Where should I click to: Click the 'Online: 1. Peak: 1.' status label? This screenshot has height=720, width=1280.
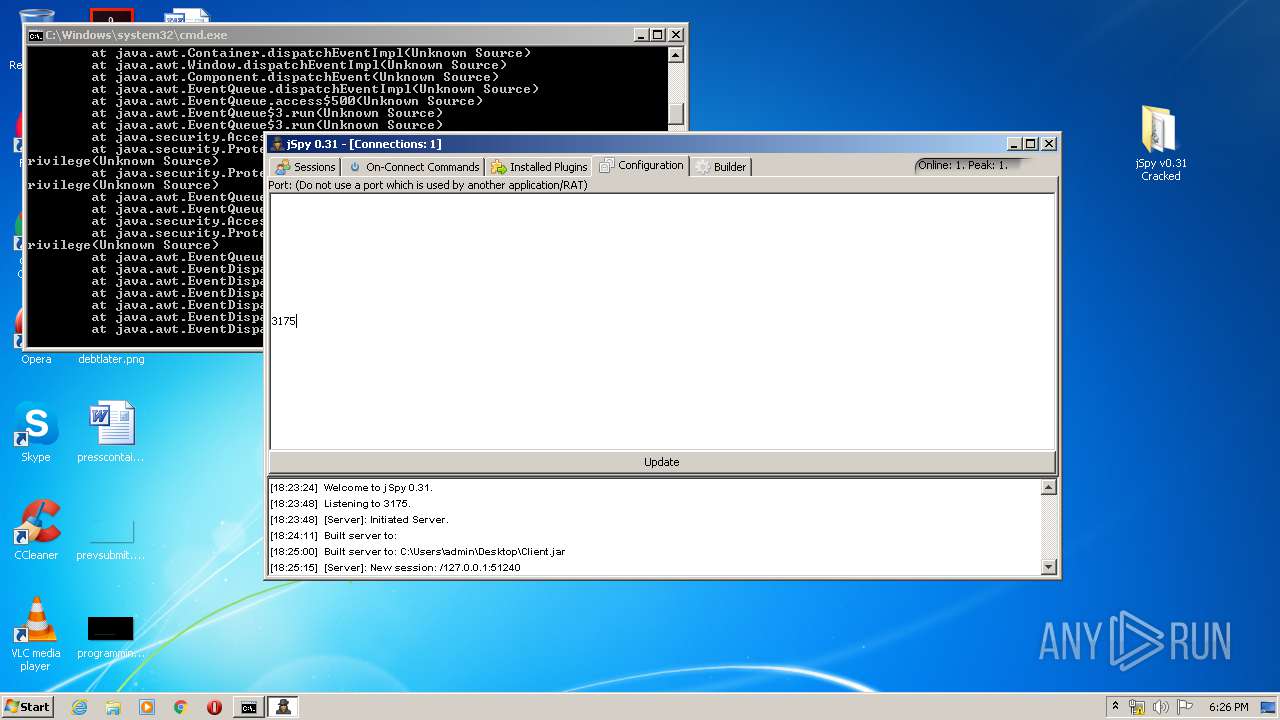(x=962, y=165)
